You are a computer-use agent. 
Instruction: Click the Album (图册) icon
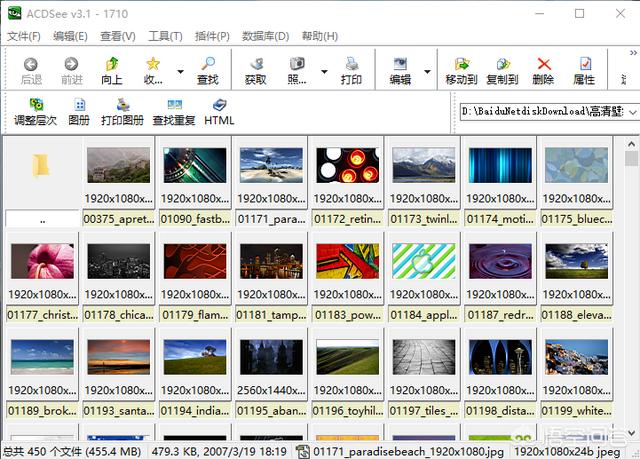(x=80, y=105)
